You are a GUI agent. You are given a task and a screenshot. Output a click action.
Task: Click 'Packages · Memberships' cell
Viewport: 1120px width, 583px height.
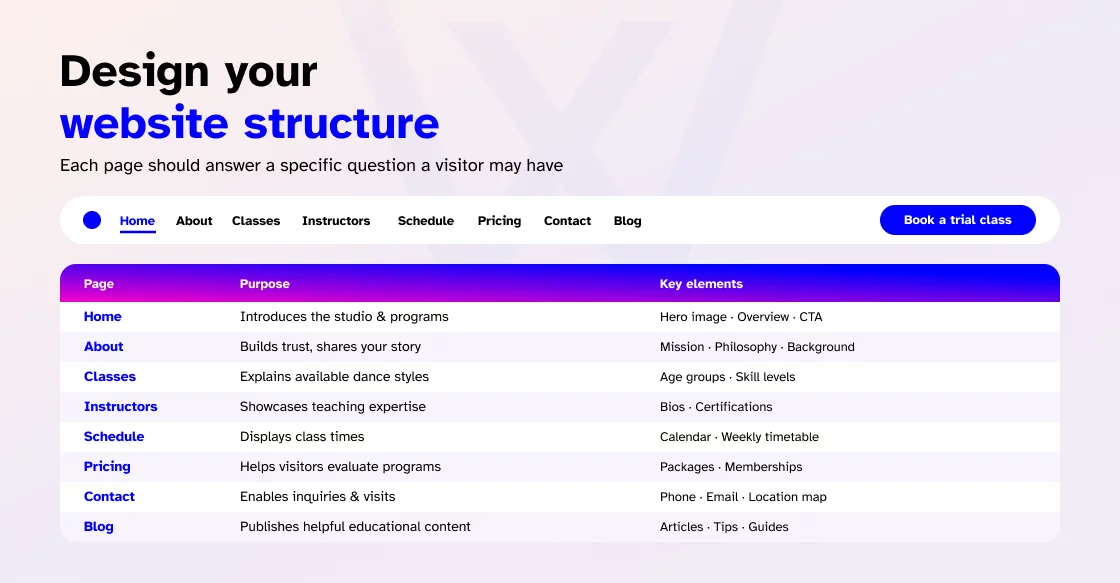731,467
